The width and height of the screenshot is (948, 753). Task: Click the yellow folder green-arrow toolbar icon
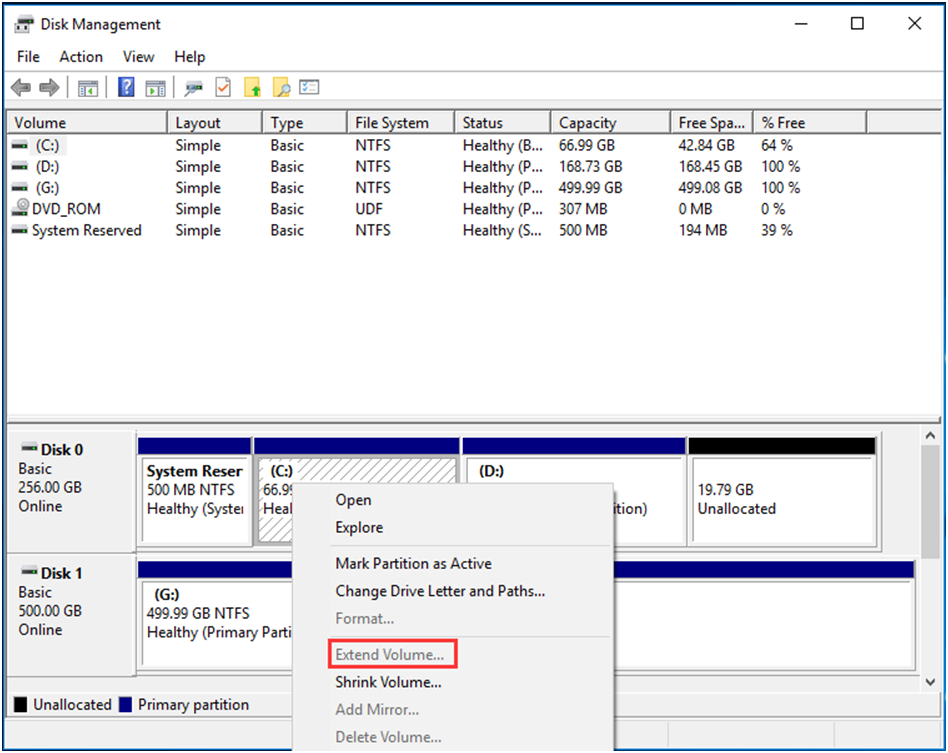(252, 88)
